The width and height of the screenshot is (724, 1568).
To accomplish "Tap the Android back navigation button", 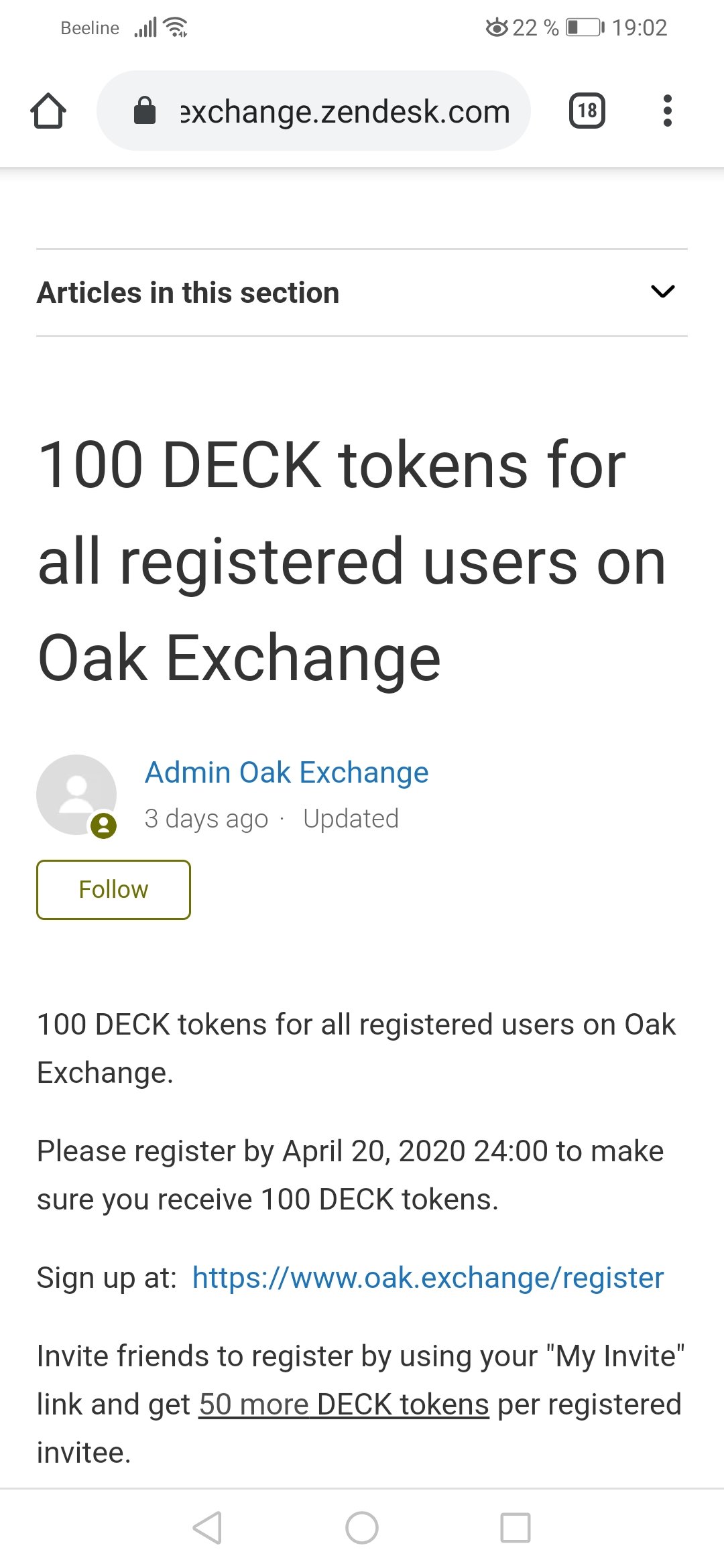I will (208, 1528).
